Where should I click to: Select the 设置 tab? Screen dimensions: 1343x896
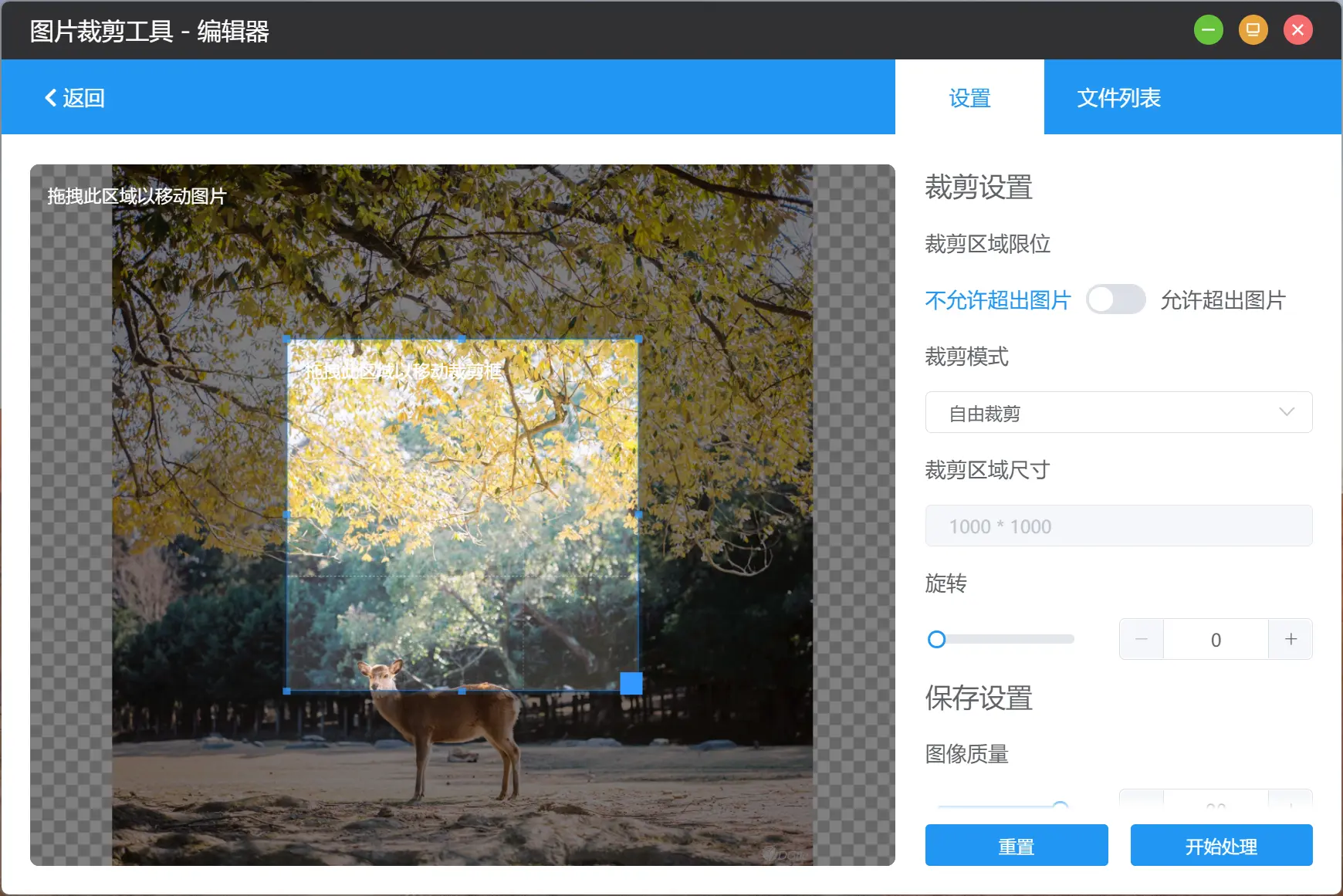969,97
